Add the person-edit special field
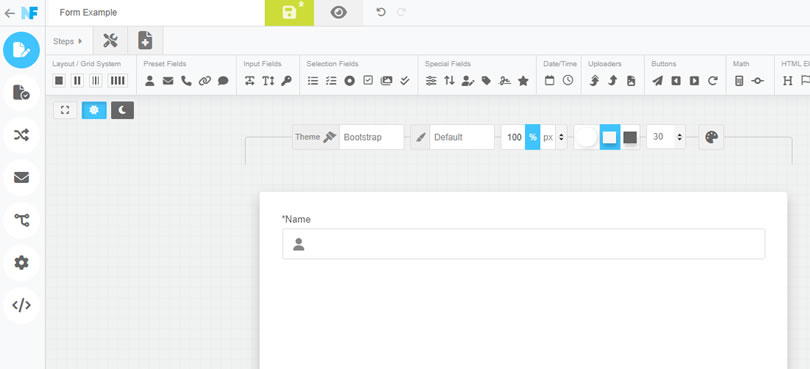 (x=468, y=81)
